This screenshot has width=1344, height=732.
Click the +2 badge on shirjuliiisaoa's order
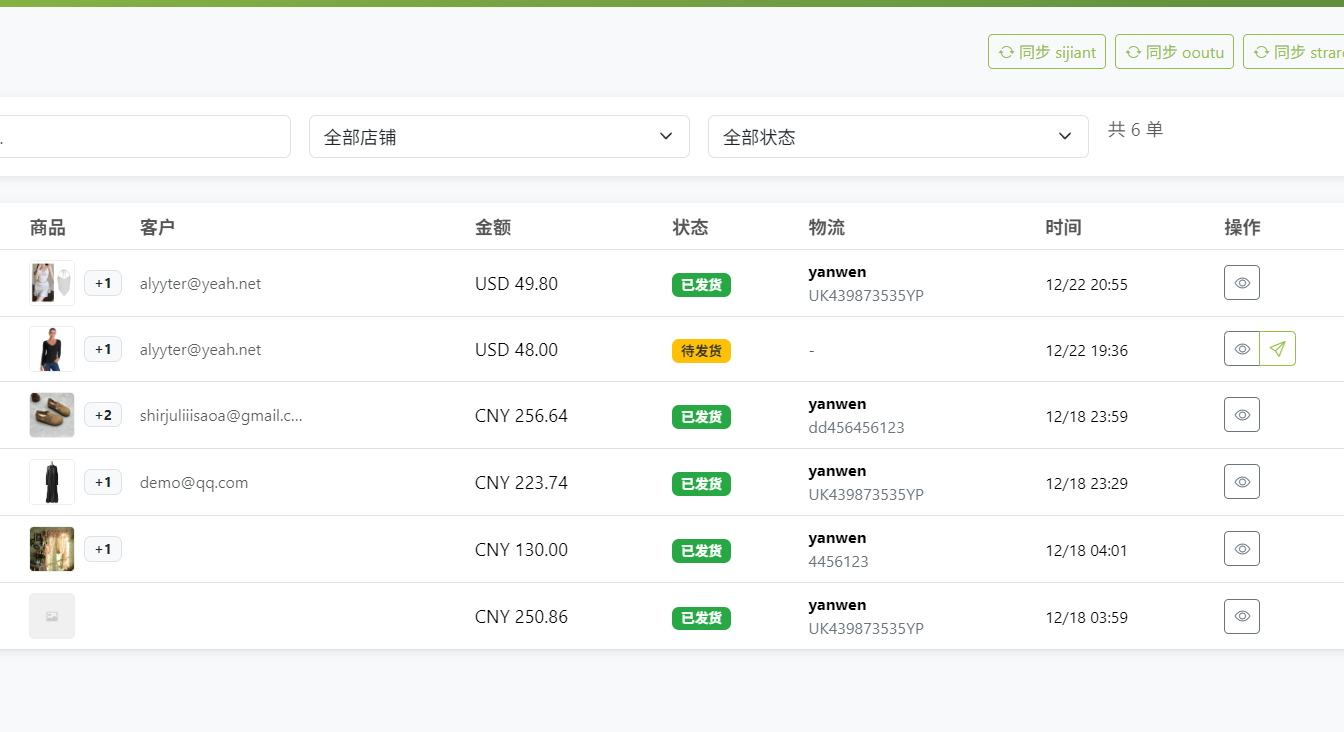103,414
